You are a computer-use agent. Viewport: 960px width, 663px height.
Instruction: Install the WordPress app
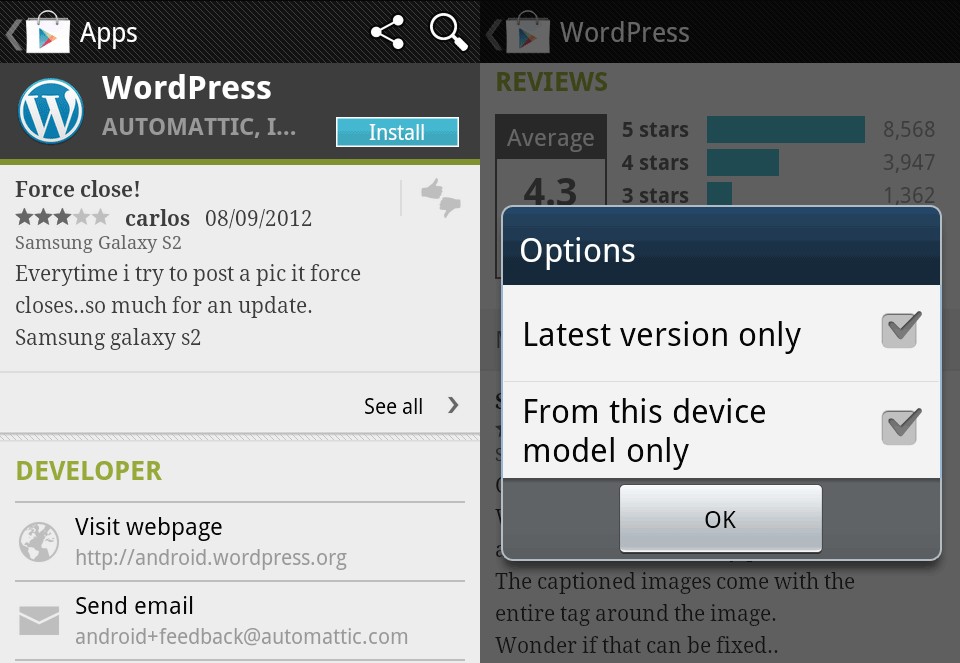coord(397,132)
